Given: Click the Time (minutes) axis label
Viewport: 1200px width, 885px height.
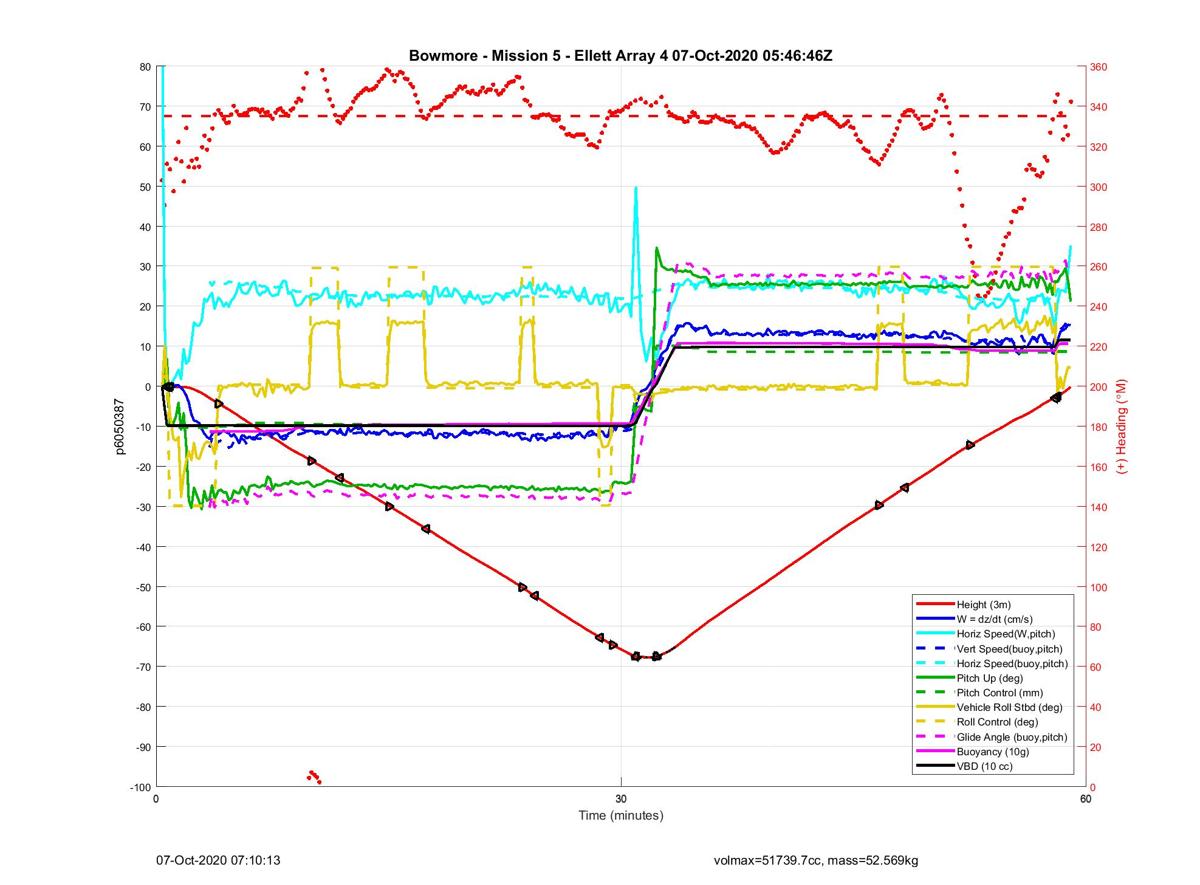Looking at the screenshot, I should 621,815.
